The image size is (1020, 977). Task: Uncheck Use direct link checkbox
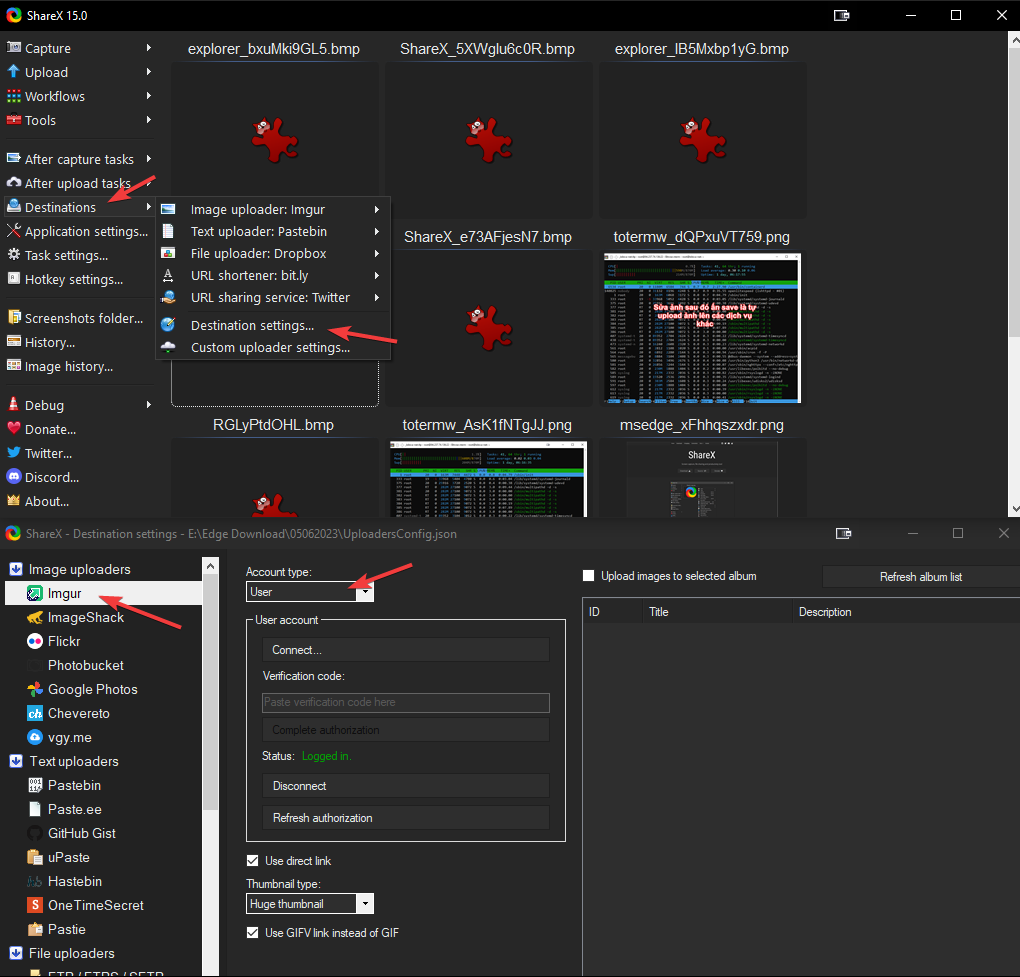pyautogui.click(x=252, y=861)
